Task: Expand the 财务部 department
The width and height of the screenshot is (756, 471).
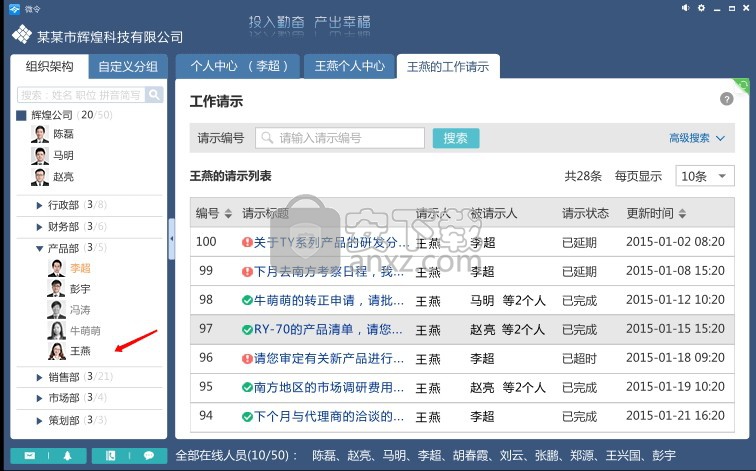Action: click(40, 227)
